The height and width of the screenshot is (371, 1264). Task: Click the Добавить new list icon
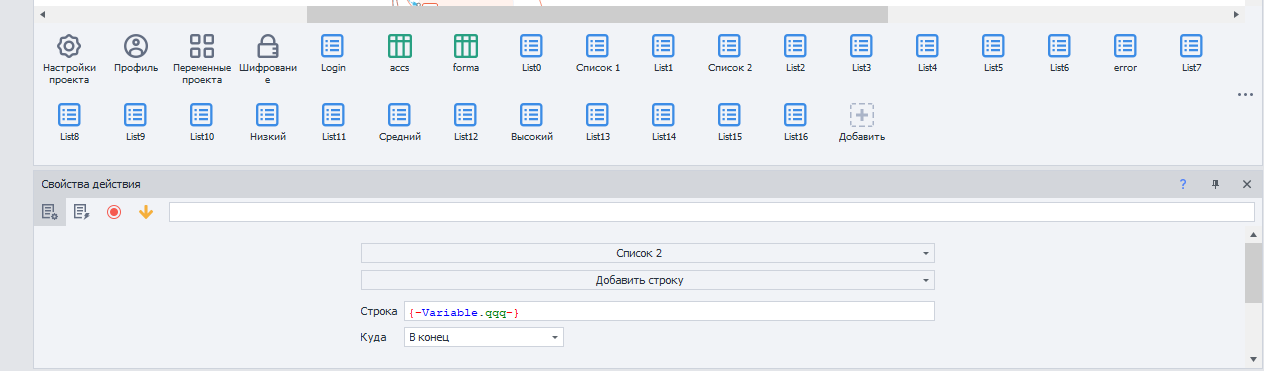click(x=861, y=114)
